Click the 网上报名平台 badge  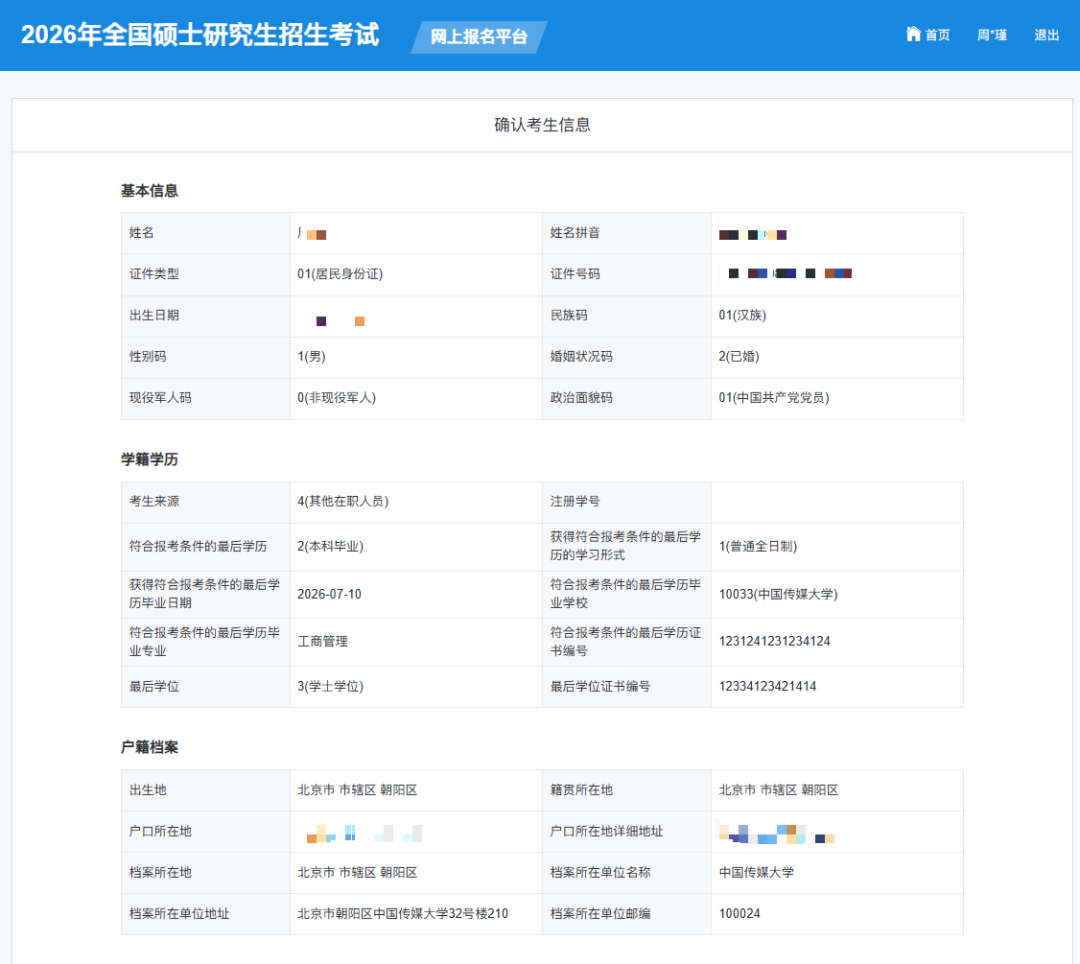pyautogui.click(x=478, y=36)
